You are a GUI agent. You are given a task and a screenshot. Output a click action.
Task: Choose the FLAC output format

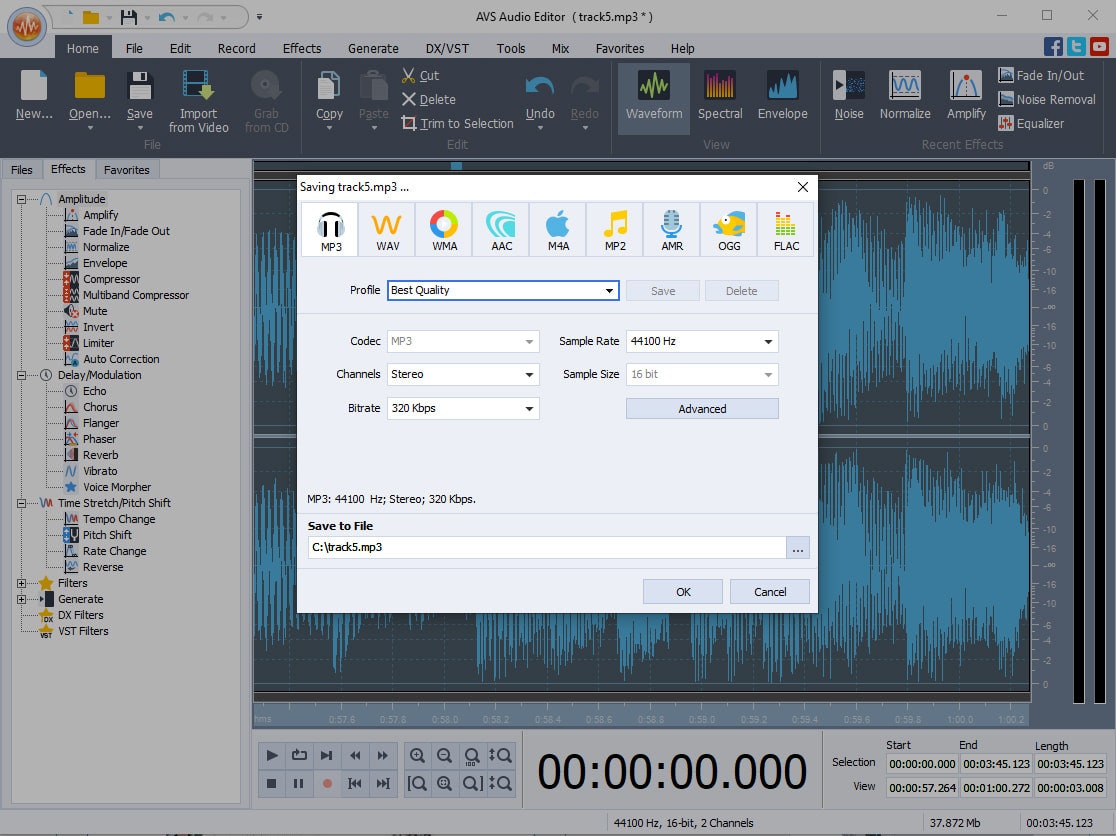(786, 229)
